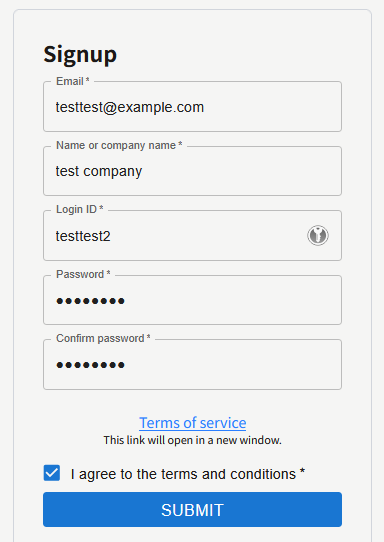Focus the Email input field
Image resolution: width=384 pixels, height=542 pixels.
coord(193,107)
